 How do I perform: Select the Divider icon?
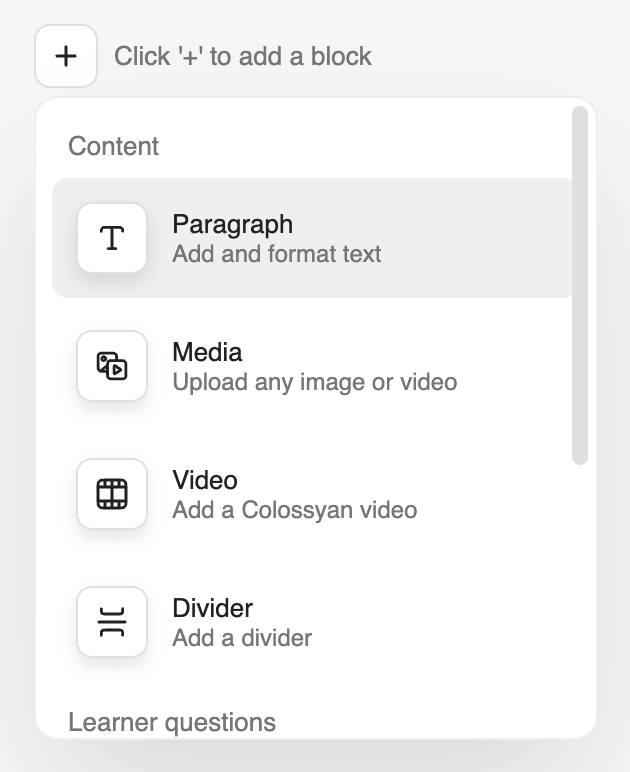click(x=112, y=622)
